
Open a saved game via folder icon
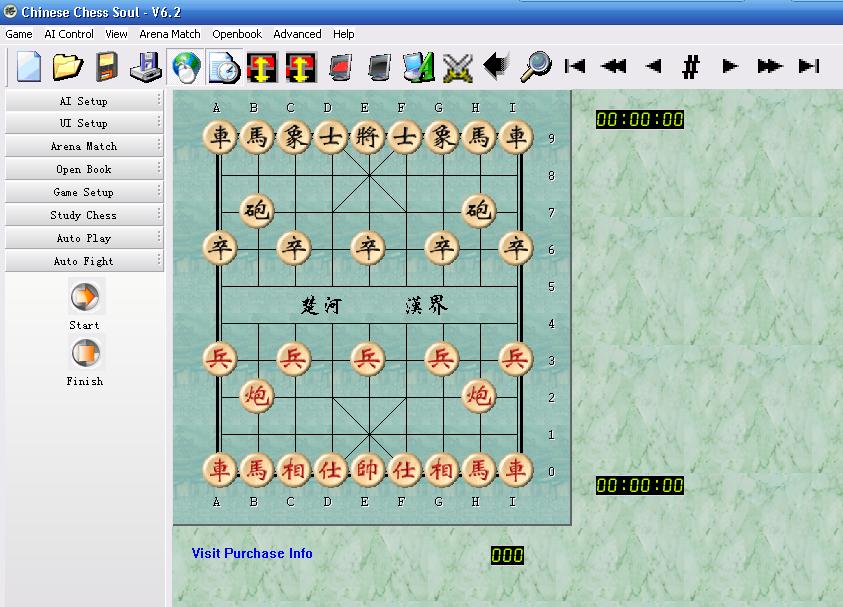[x=68, y=67]
